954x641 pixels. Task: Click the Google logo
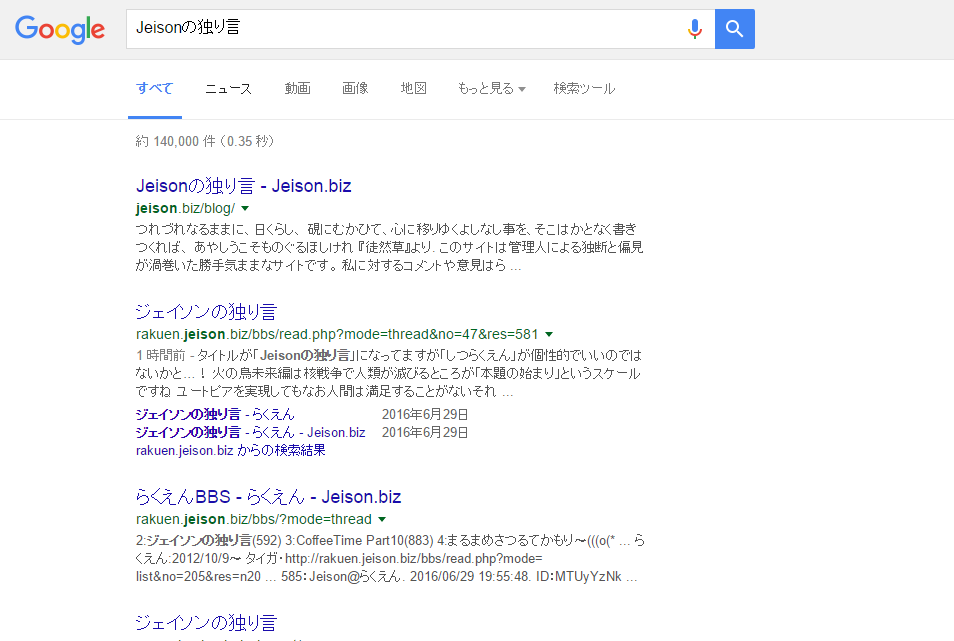60,29
